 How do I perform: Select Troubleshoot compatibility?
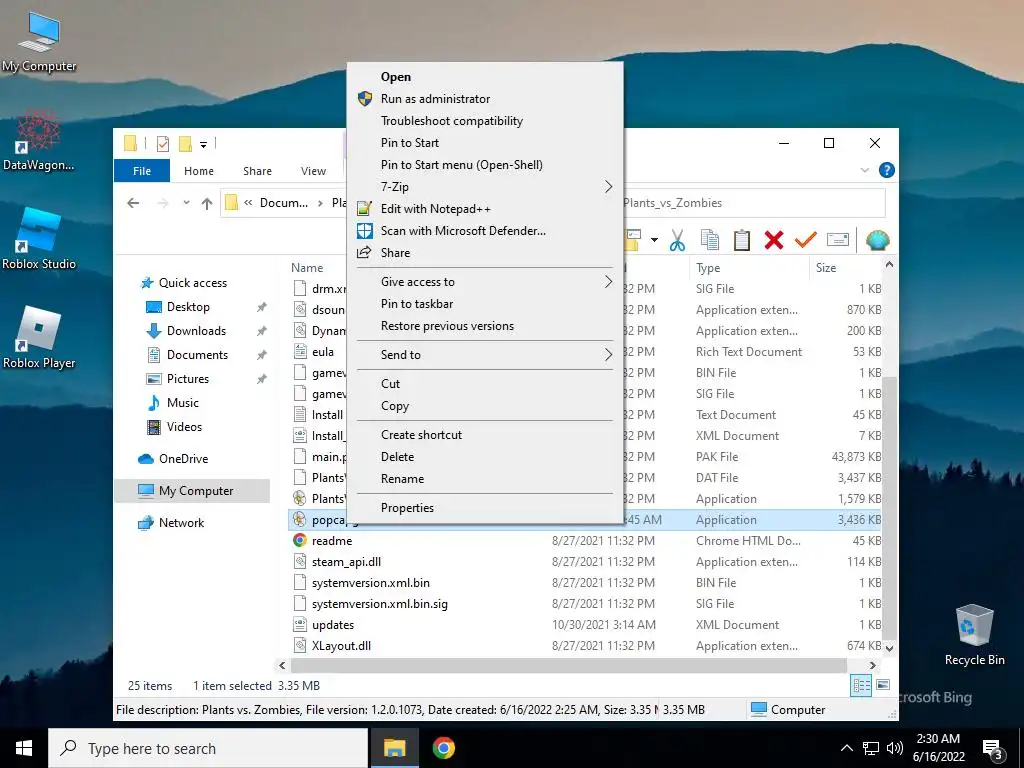[451, 121]
